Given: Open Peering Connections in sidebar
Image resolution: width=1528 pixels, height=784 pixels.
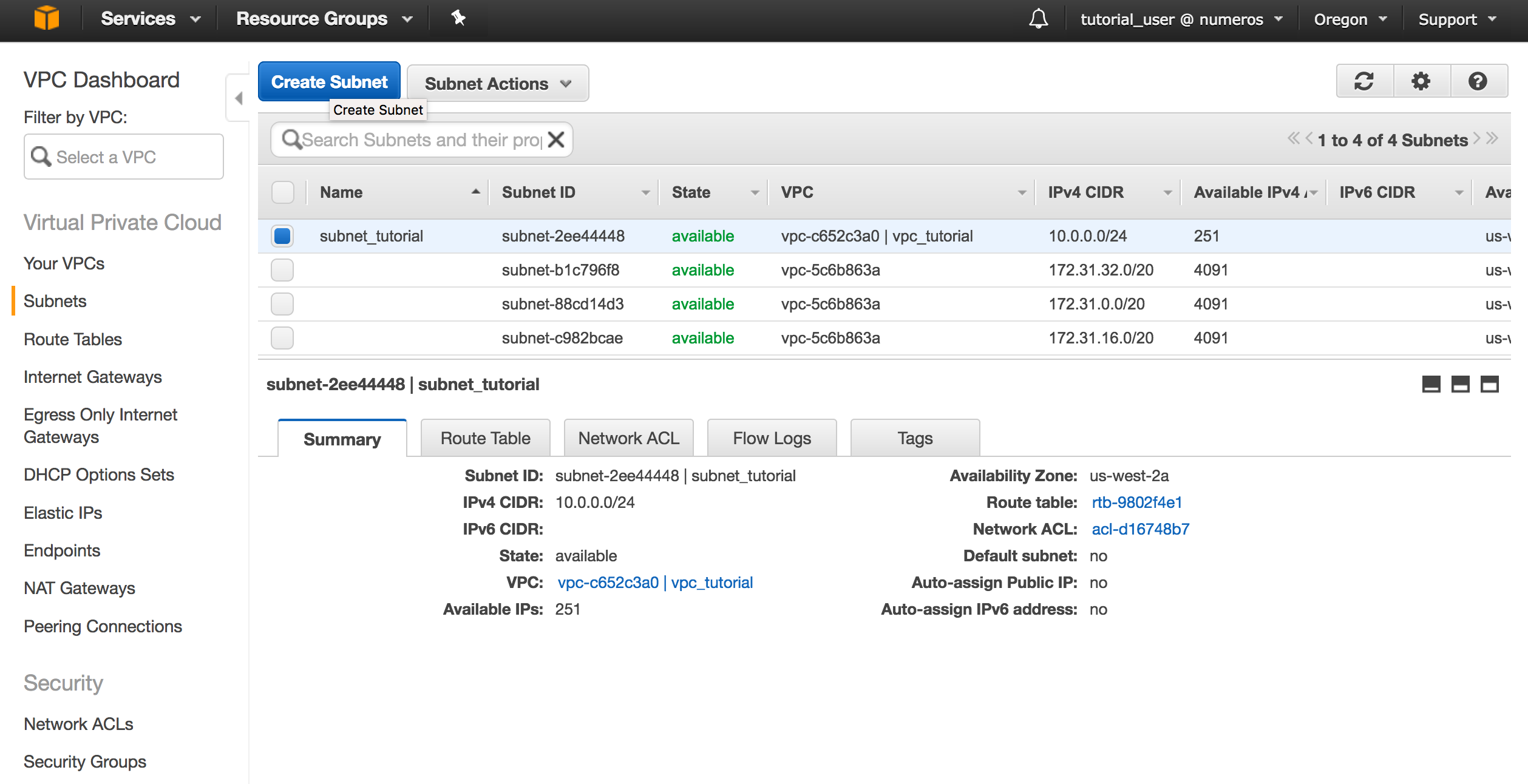Looking at the screenshot, I should click(103, 626).
